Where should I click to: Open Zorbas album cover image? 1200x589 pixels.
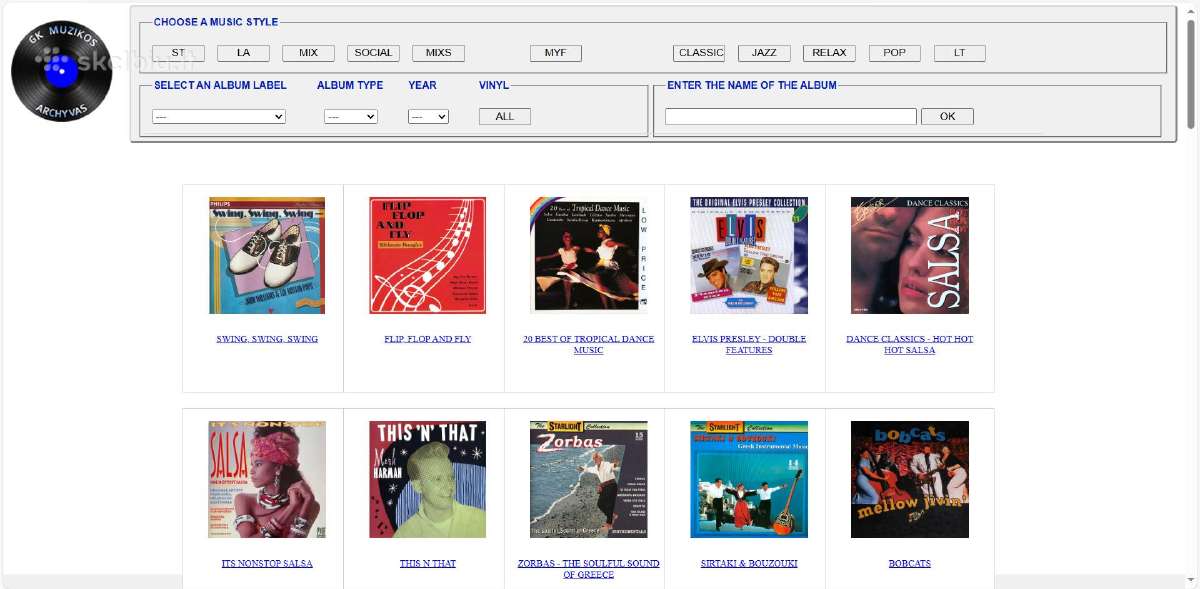pyautogui.click(x=589, y=479)
